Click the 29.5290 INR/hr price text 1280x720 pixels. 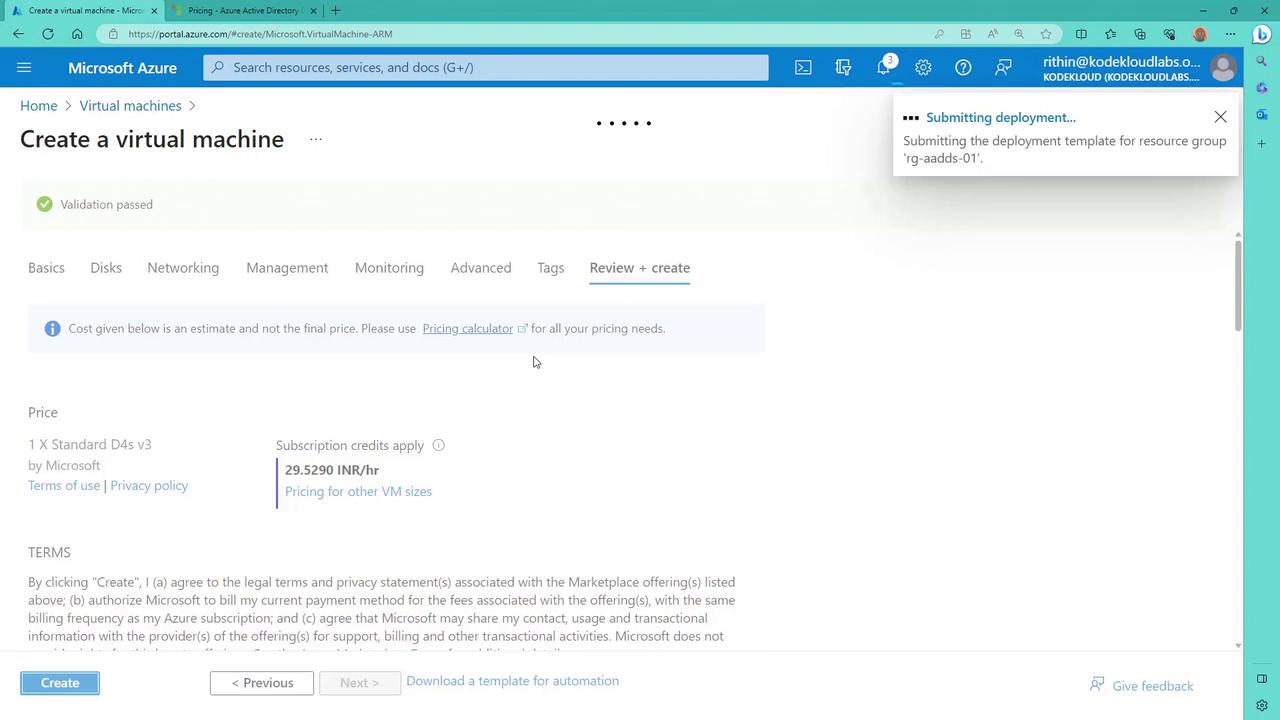332,470
